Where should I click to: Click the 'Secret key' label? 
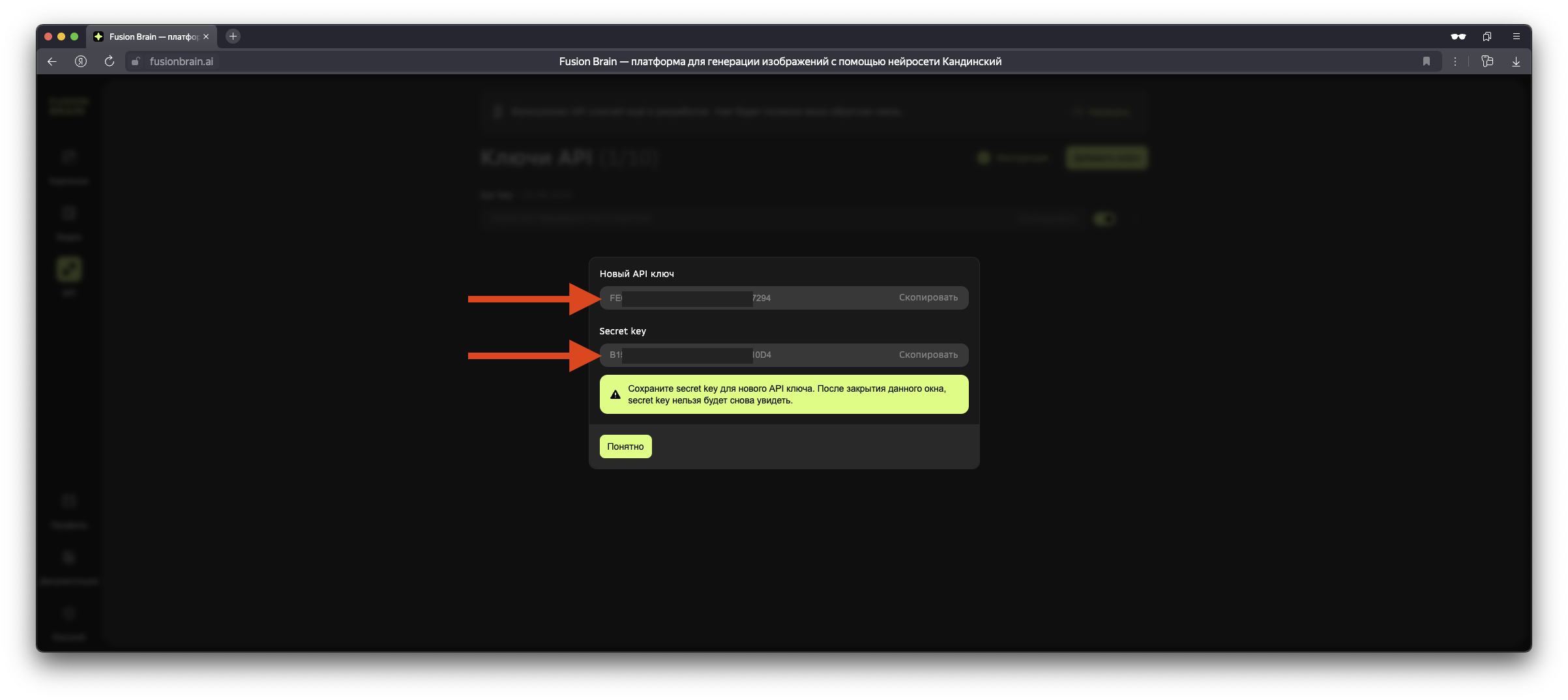click(623, 331)
